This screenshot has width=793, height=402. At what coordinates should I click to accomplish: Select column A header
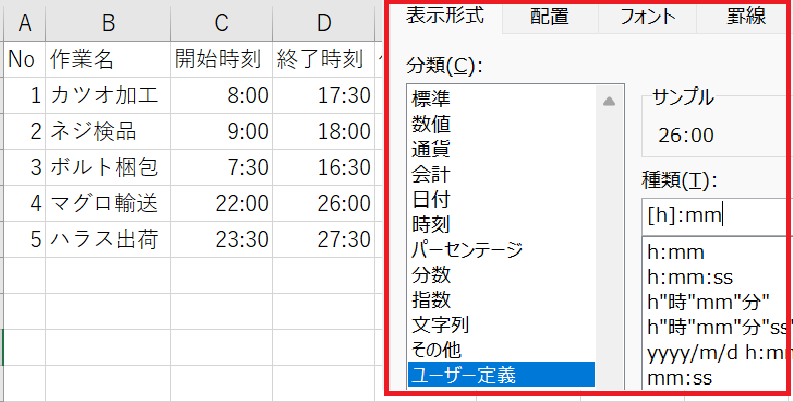24,22
